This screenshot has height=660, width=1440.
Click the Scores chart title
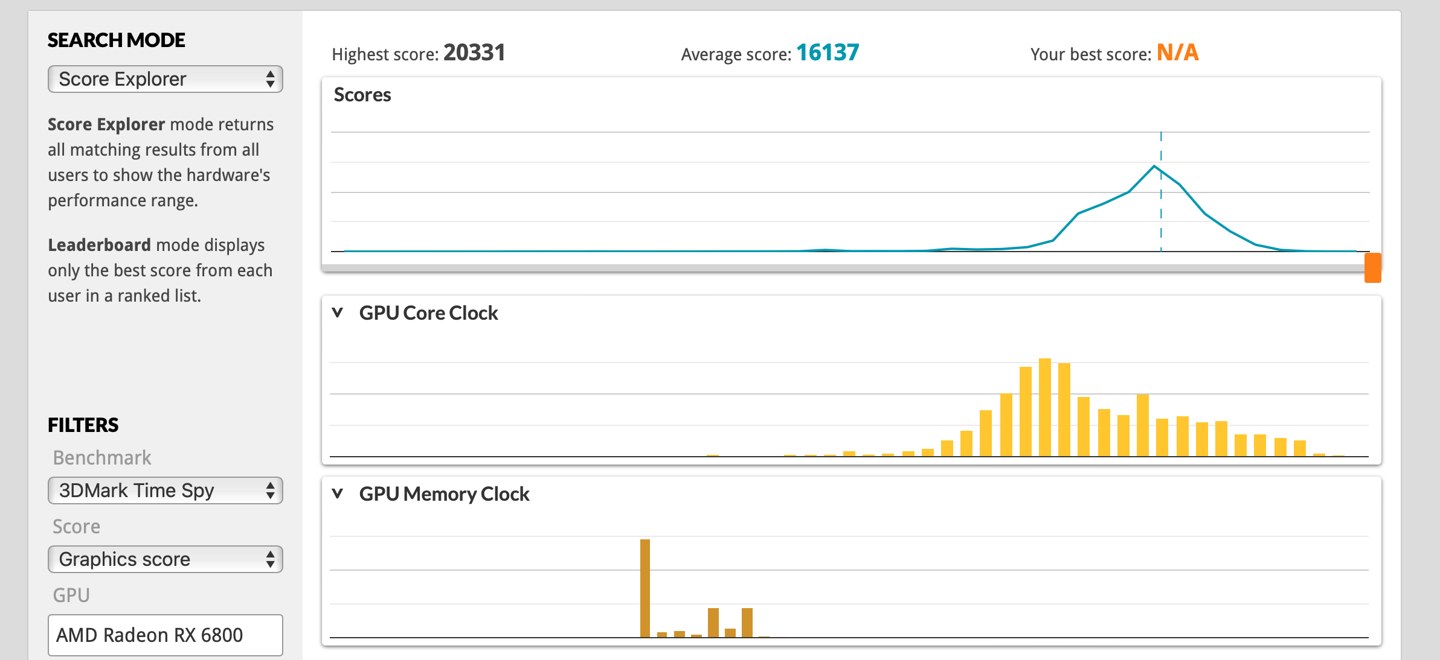[362, 95]
